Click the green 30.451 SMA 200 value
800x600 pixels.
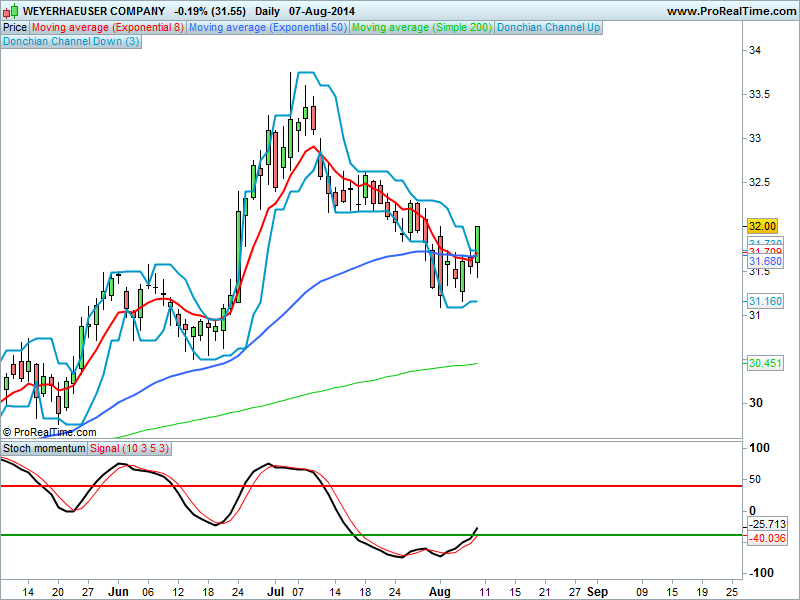coord(765,363)
